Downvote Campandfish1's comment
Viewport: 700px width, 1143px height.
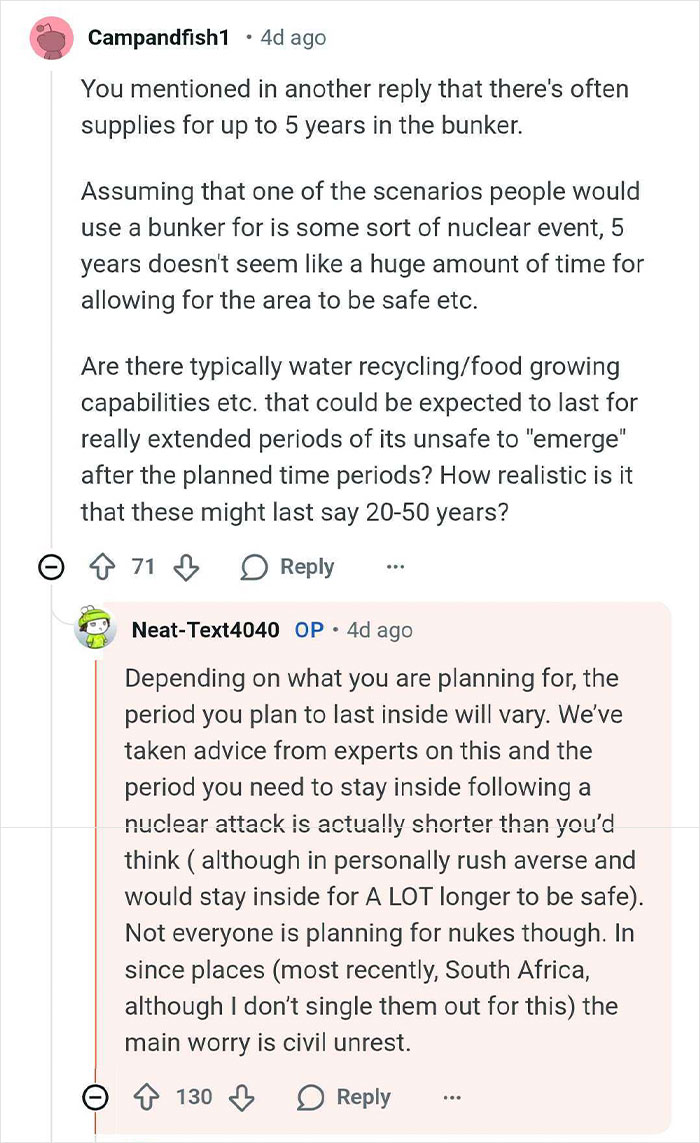click(186, 567)
